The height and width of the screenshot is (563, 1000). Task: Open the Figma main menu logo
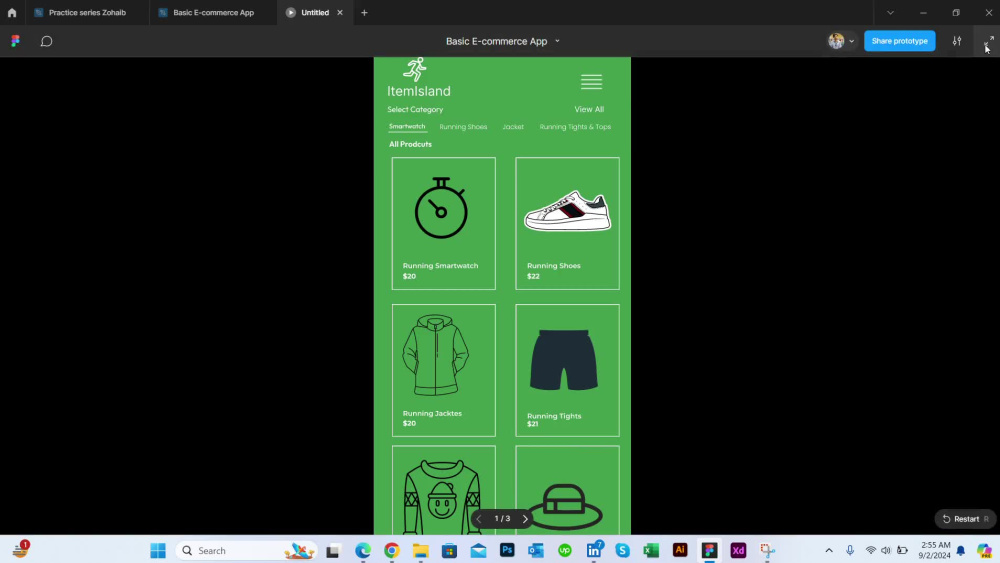click(x=15, y=41)
